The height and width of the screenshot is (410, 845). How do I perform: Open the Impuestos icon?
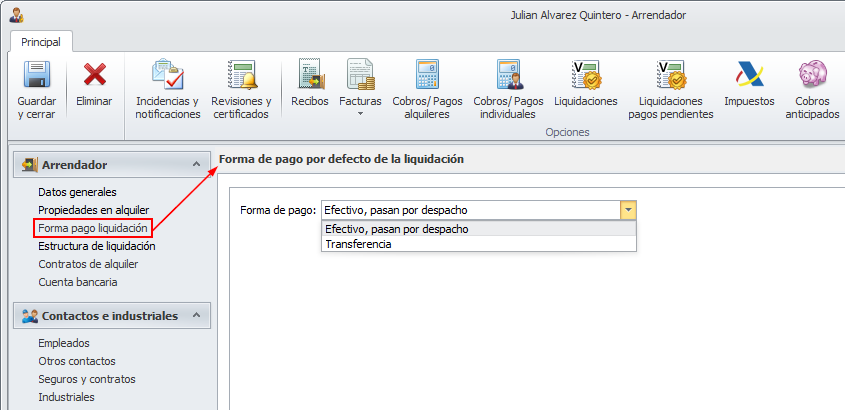pyautogui.click(x=749, y=74)
